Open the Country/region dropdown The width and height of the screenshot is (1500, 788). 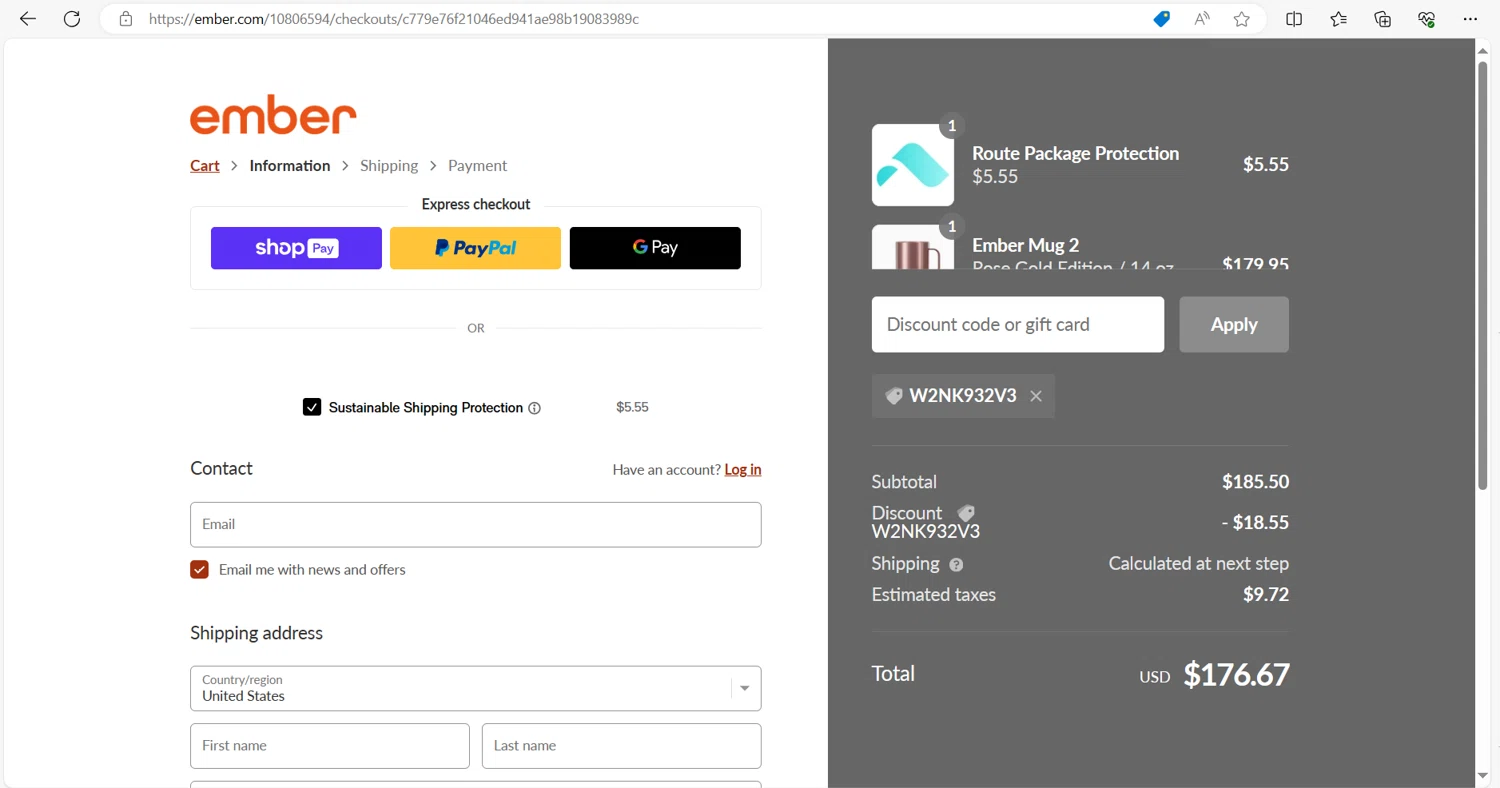coord(476,688)
